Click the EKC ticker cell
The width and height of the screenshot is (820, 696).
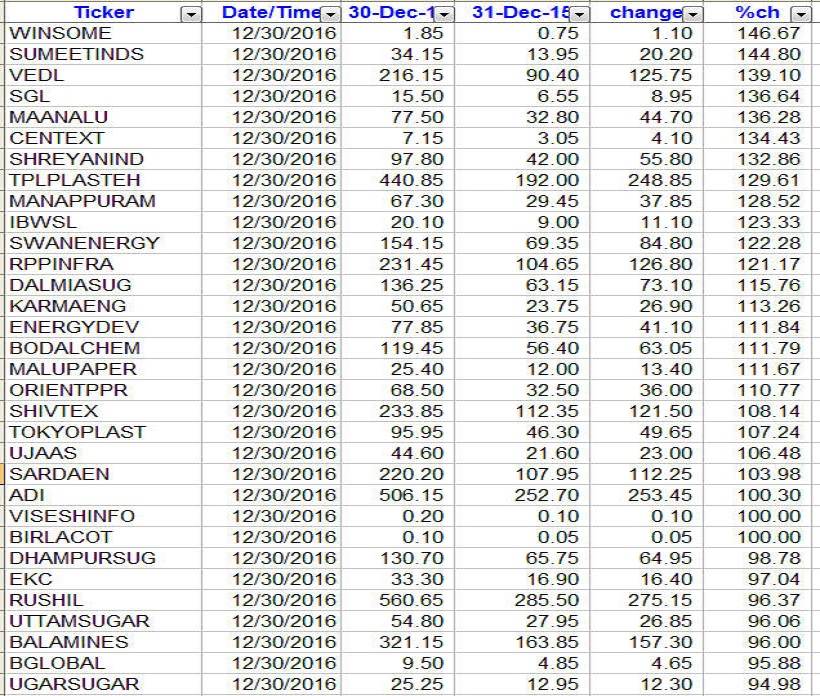pos(103,579)
